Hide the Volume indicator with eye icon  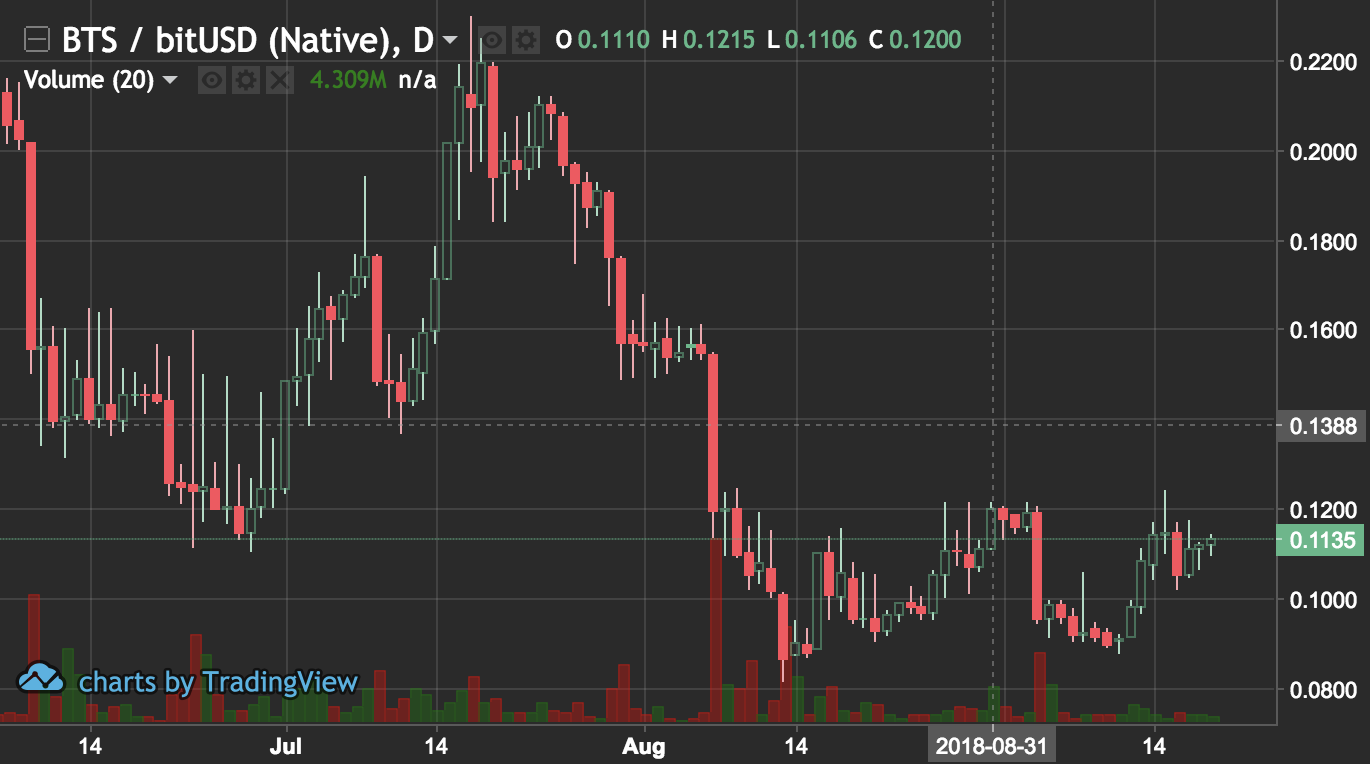click(x=211, y=80)
